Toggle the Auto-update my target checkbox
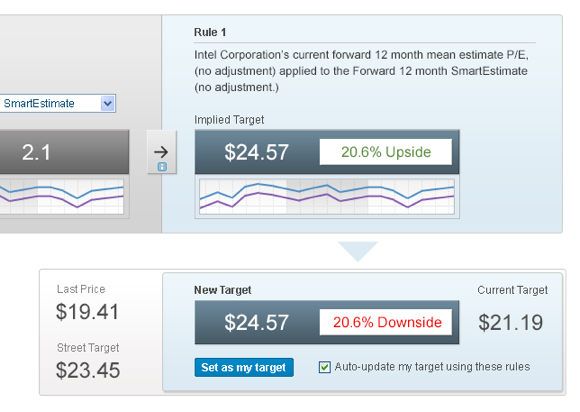 click(x=324, y=367)
